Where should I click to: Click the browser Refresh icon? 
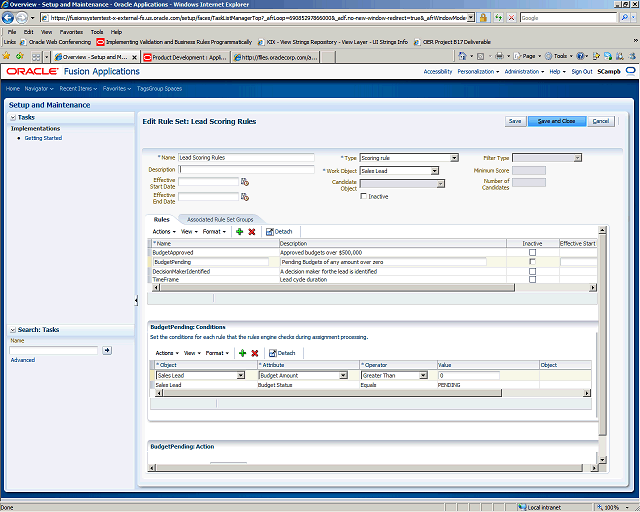(498, 18)
